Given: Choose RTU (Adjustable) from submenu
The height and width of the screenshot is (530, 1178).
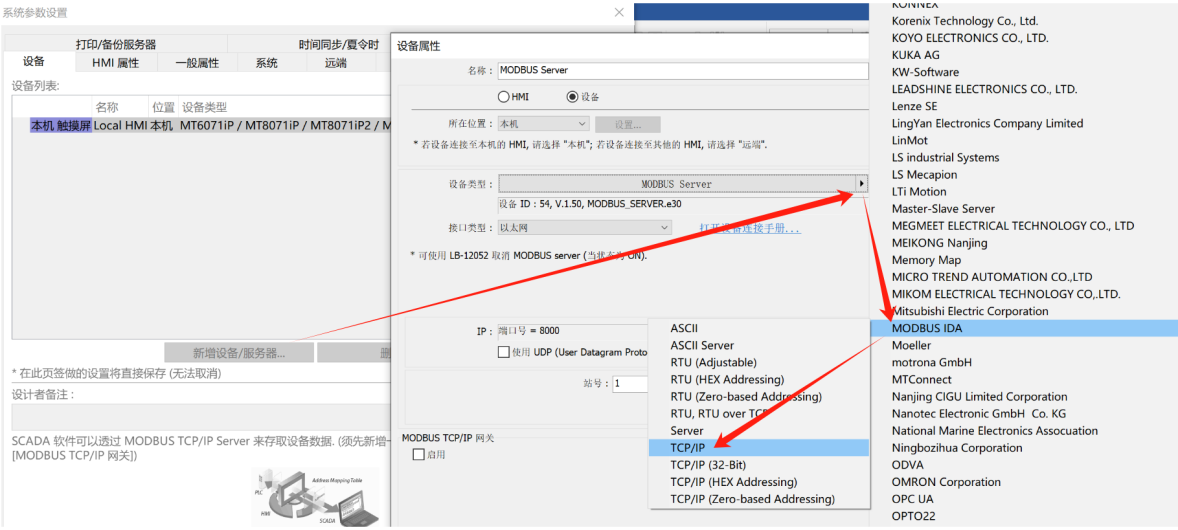Looking at the screenshot, I should click(x=714, y=362).
